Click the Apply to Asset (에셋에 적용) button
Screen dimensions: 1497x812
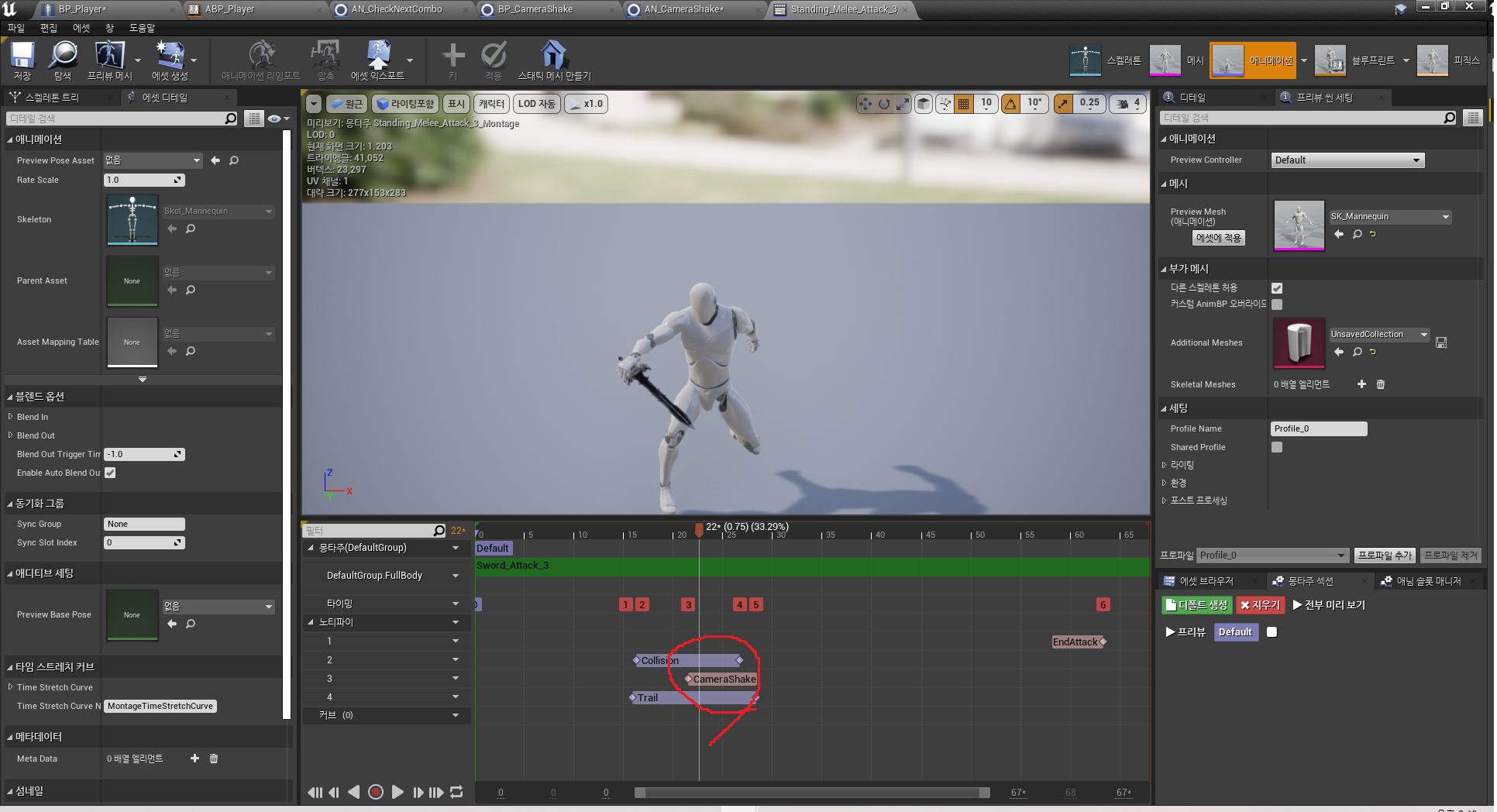tap(1219, 238)
